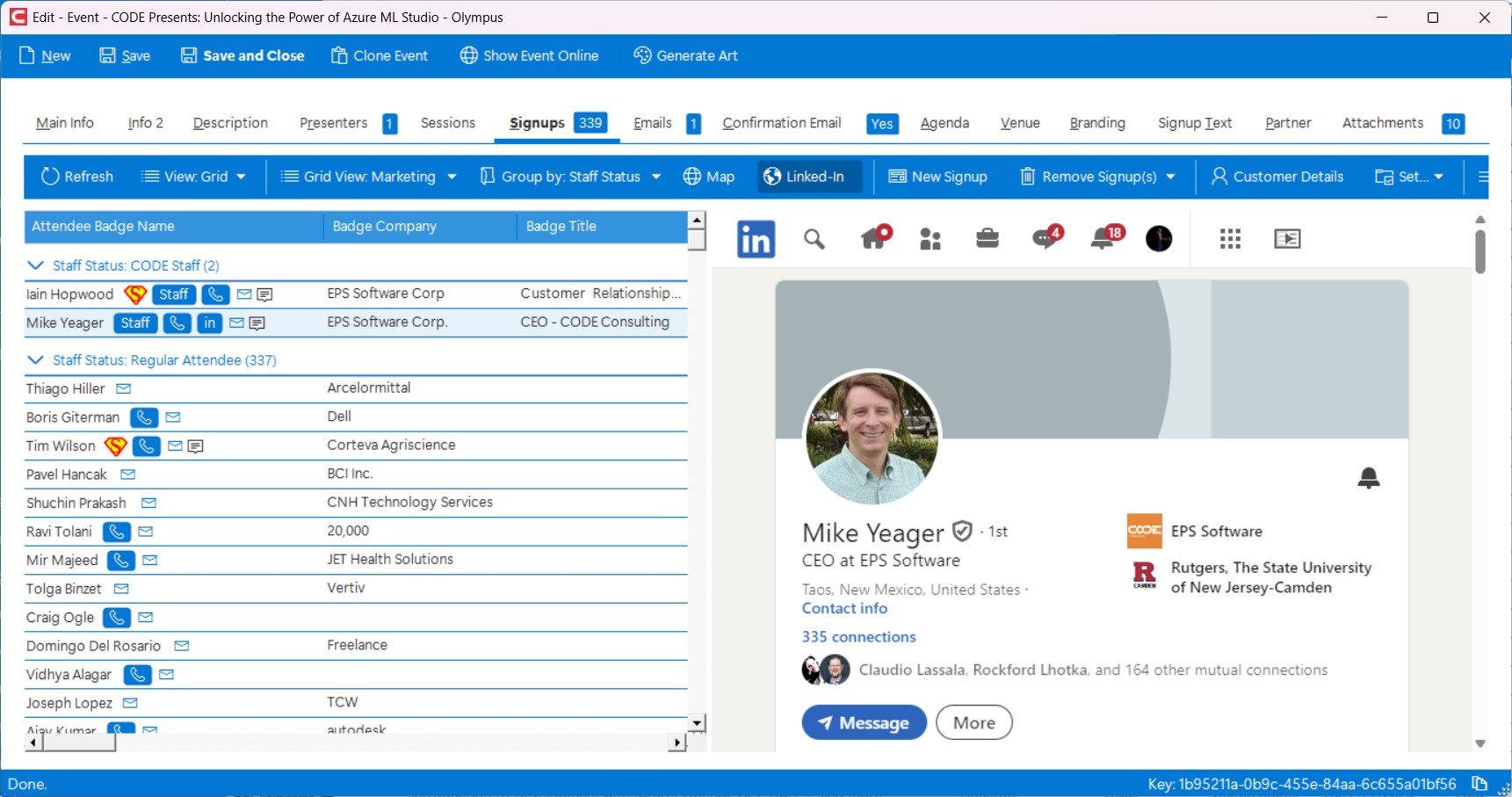Screen dimensions: 1512x797
Task: Click the LinkedIn Learning video icon
Action: [x=1287, y=239]
